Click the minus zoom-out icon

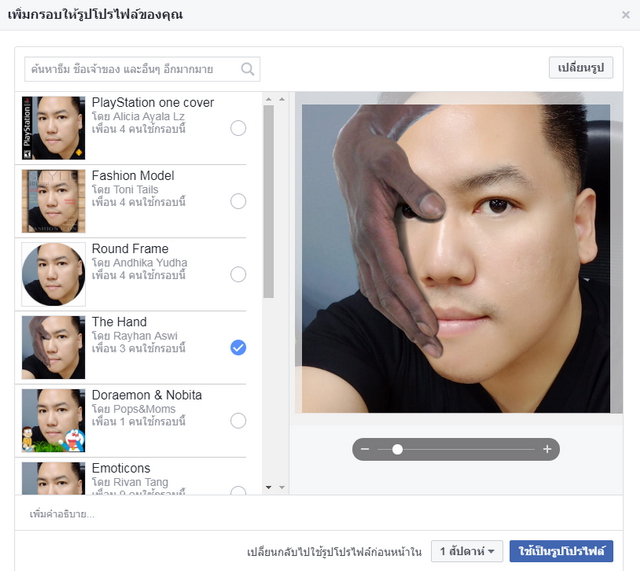pos(365,450)
